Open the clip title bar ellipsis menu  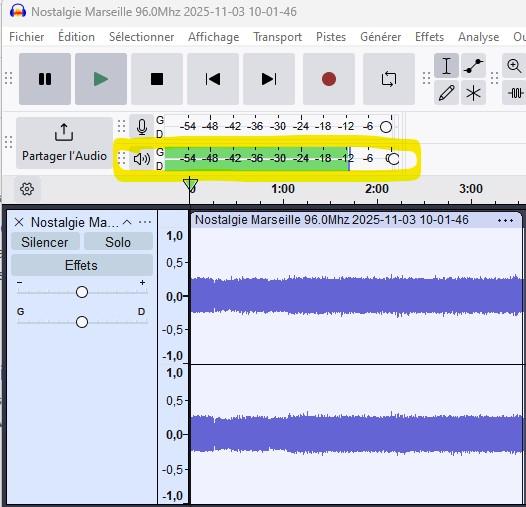(x=506, y=220)
